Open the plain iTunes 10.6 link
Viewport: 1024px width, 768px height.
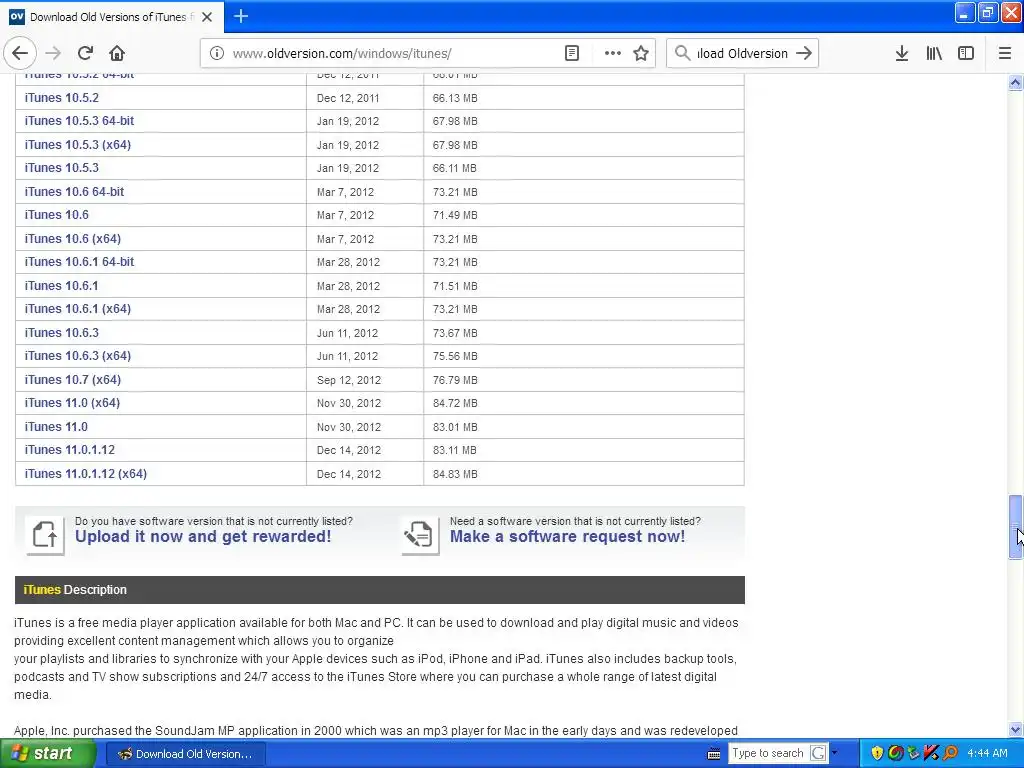56,215
